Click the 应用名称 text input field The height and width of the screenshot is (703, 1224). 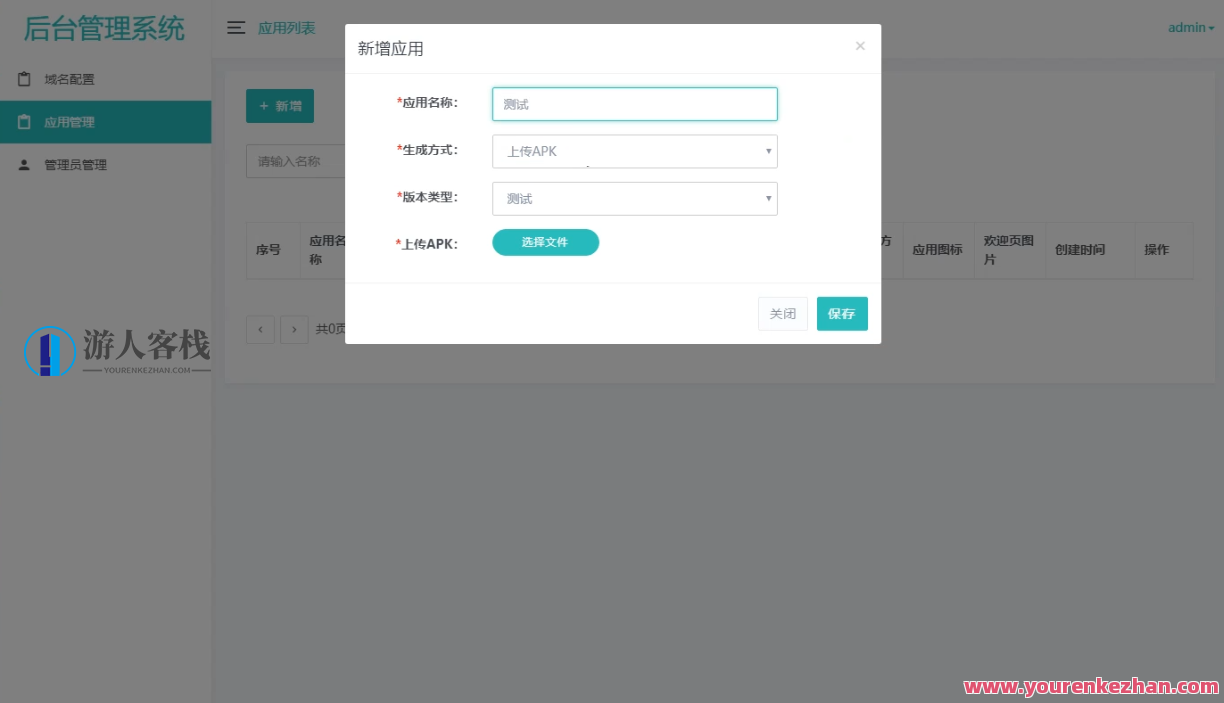(634, 103)
